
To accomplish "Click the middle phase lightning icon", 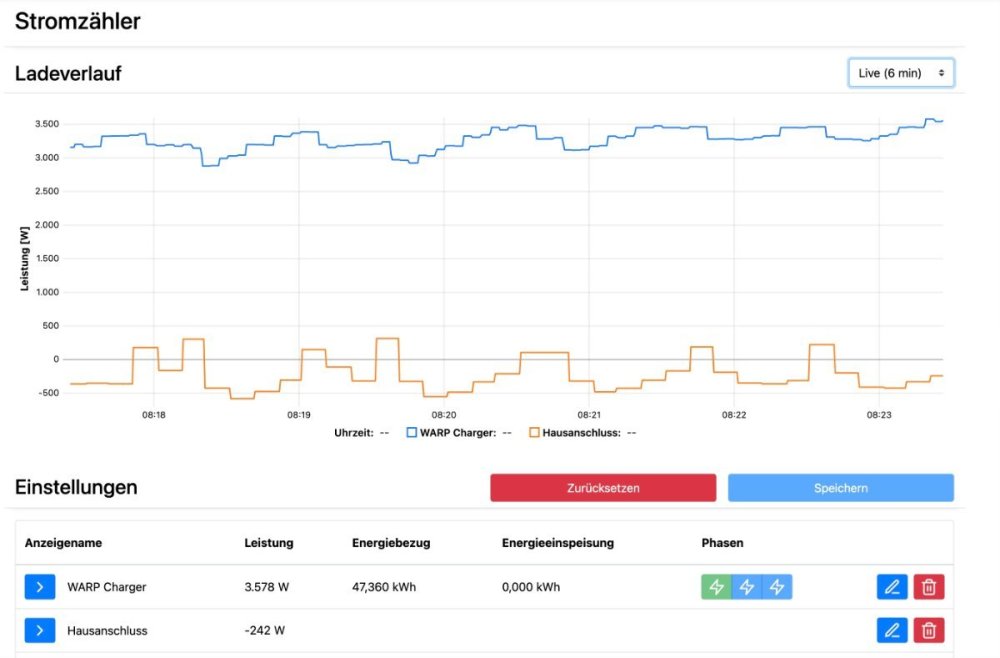I will click(x=746, y=587).
